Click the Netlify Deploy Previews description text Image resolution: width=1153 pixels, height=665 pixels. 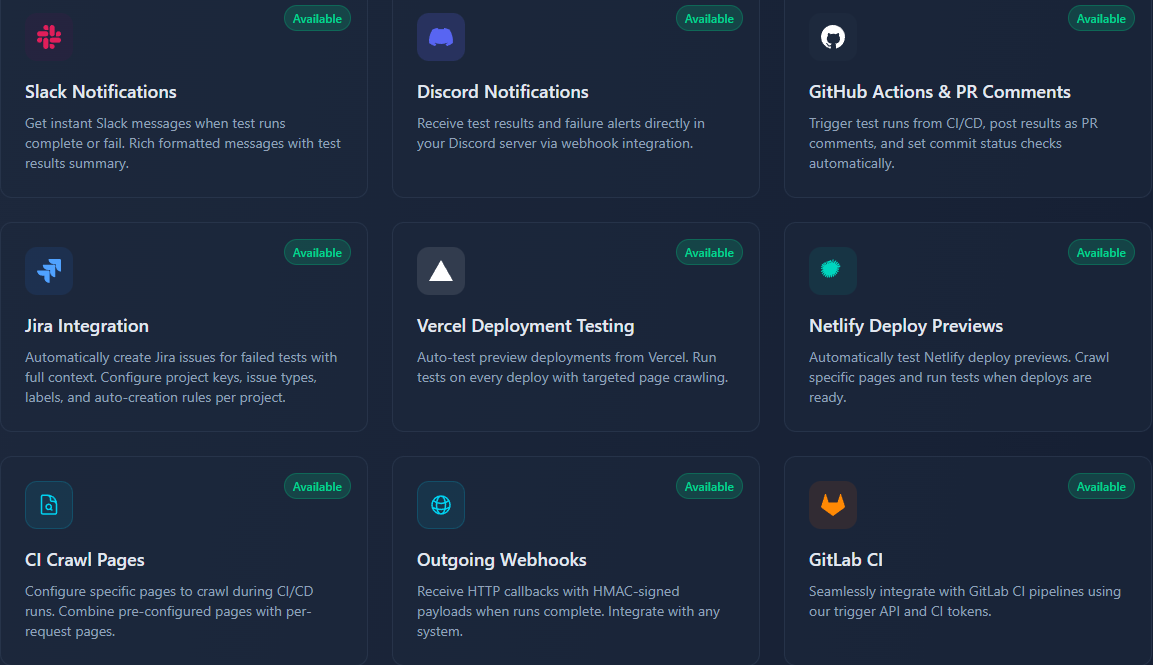(958, 377)
